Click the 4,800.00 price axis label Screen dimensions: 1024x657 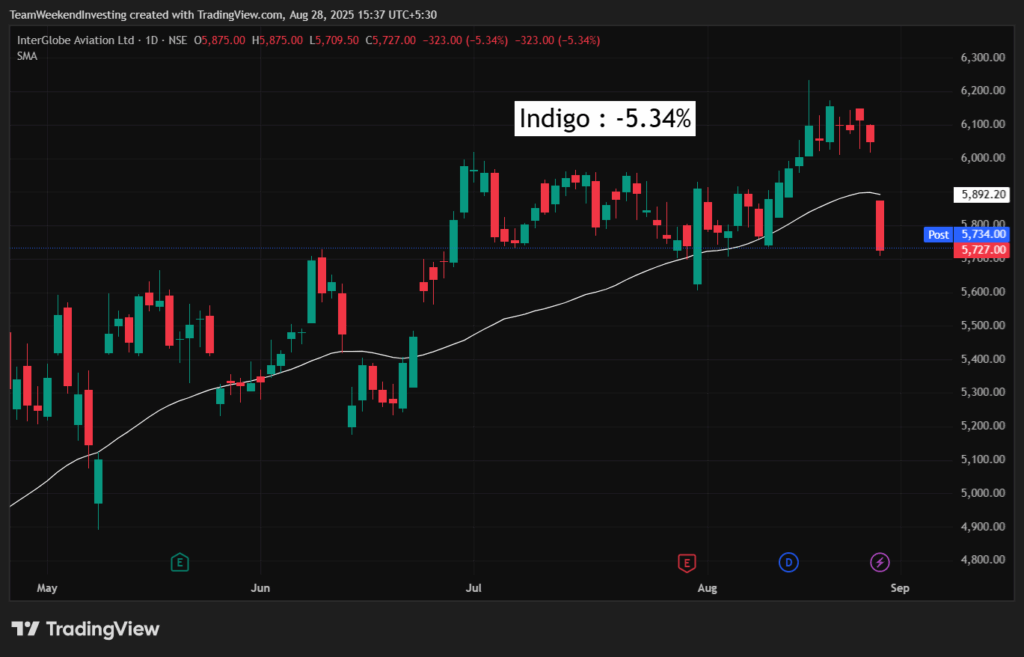click(983, 560)
